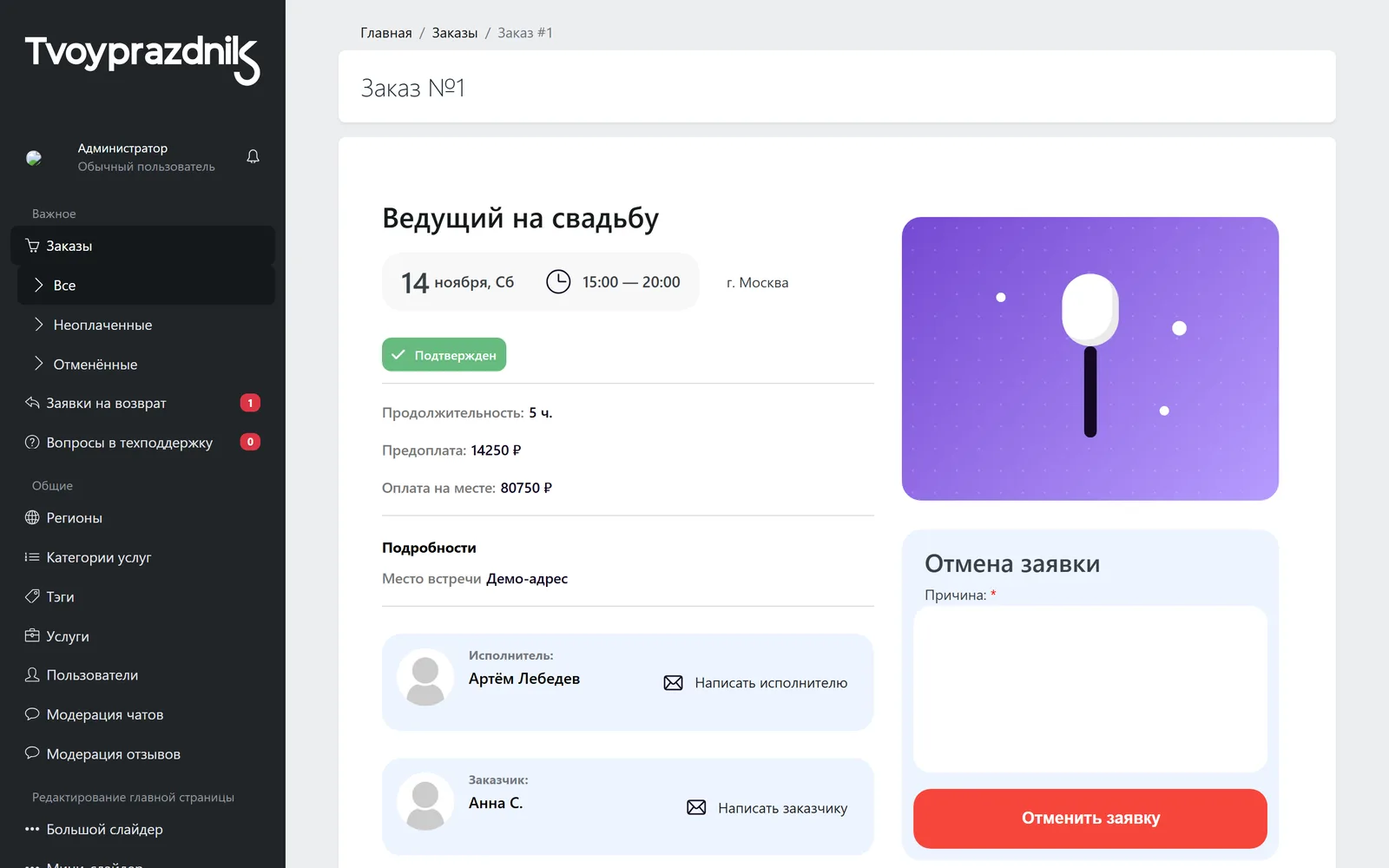Click the Tvoyprazdnik logo
1389x868 pixels.
[142, 59]
